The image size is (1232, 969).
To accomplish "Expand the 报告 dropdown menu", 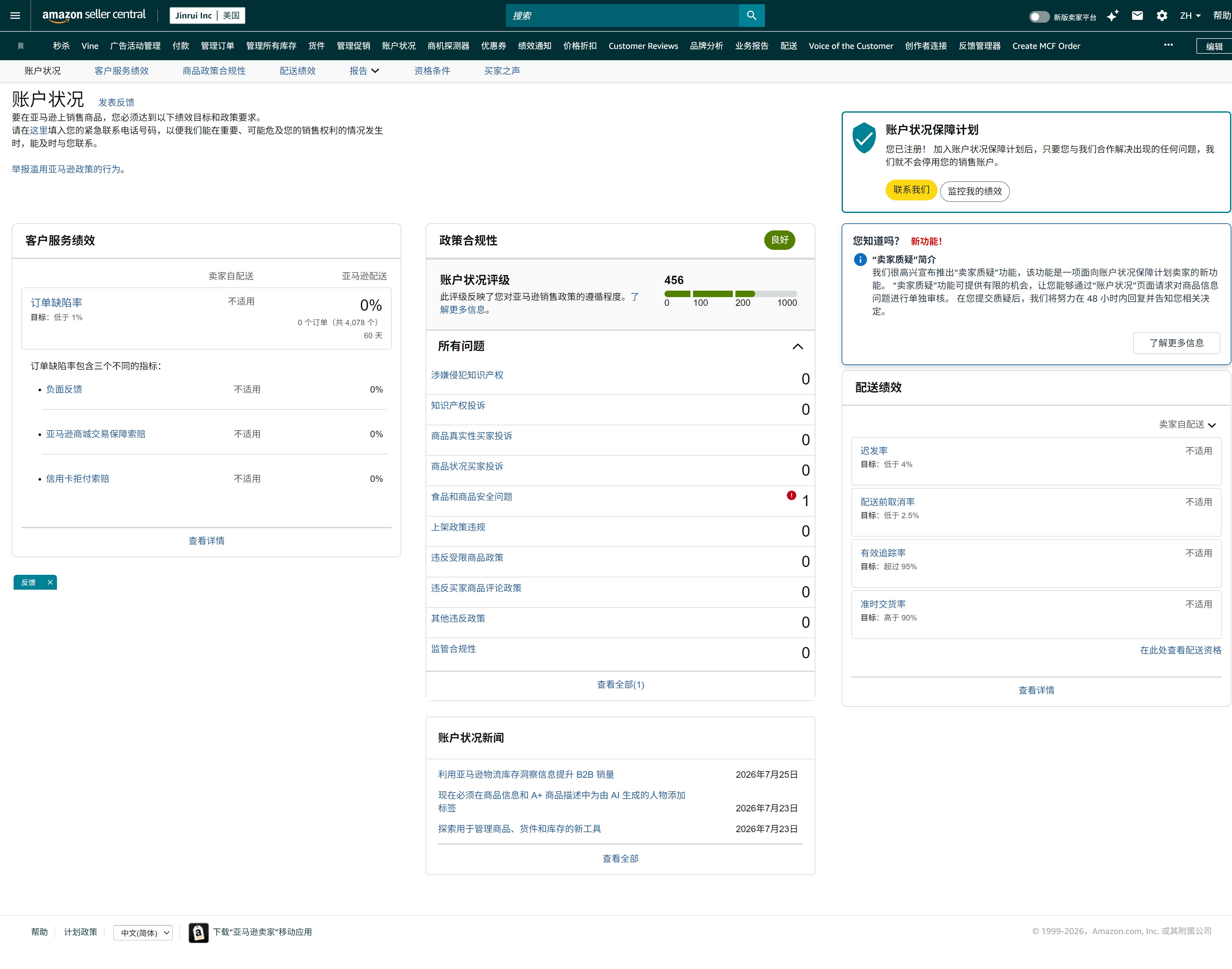I will pyautogui.click(x=364, y=71).
